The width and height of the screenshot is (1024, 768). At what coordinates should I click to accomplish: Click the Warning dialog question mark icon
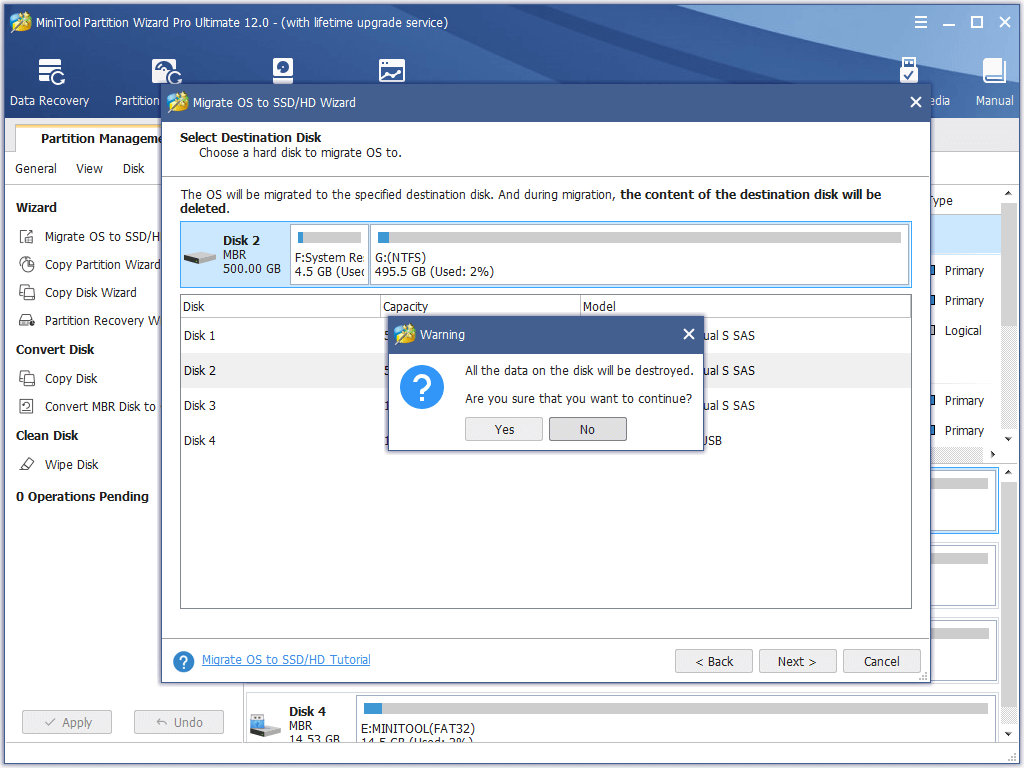pos(422,387)
